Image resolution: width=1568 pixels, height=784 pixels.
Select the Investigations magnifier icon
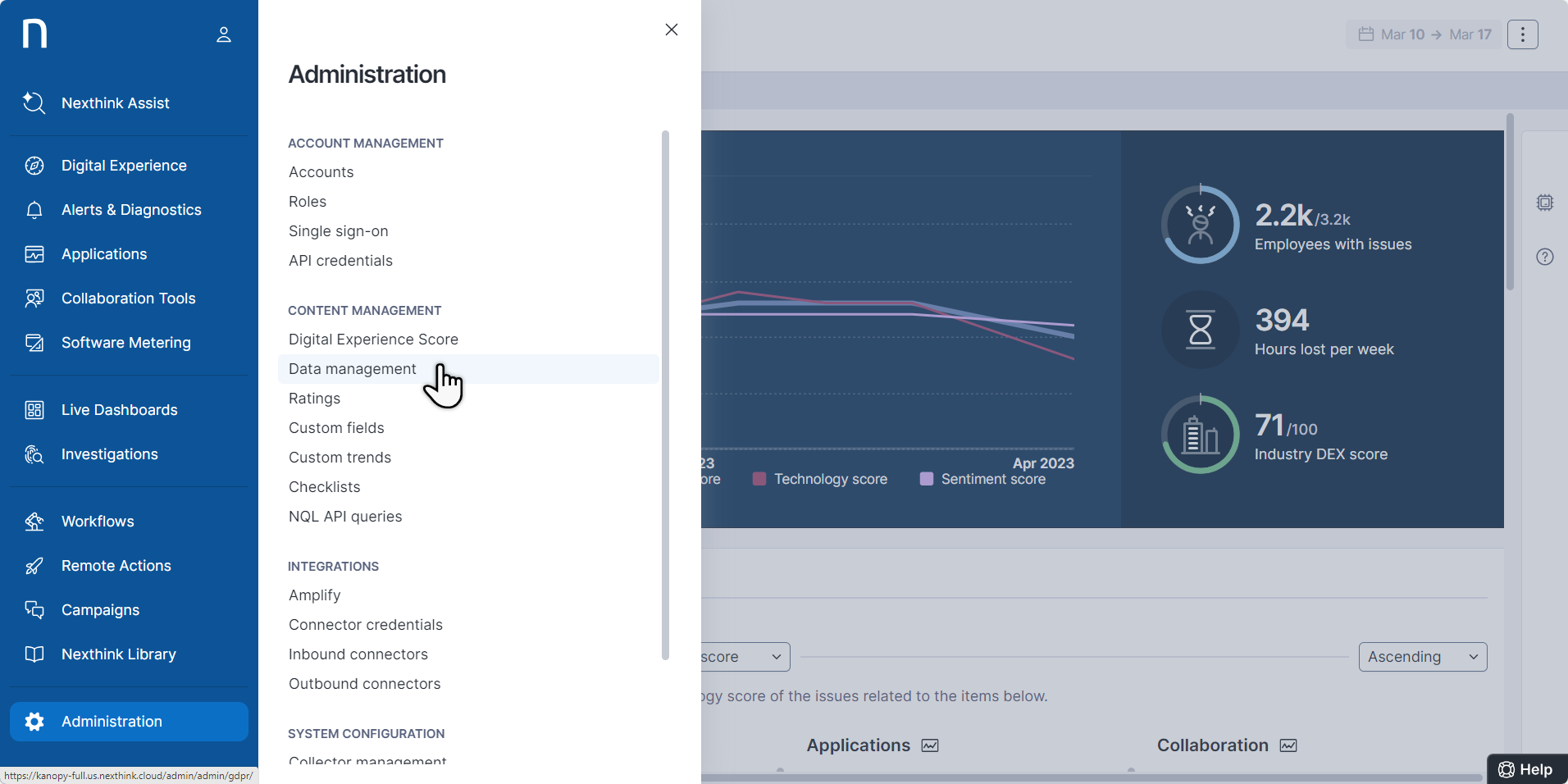click(34, 454)
